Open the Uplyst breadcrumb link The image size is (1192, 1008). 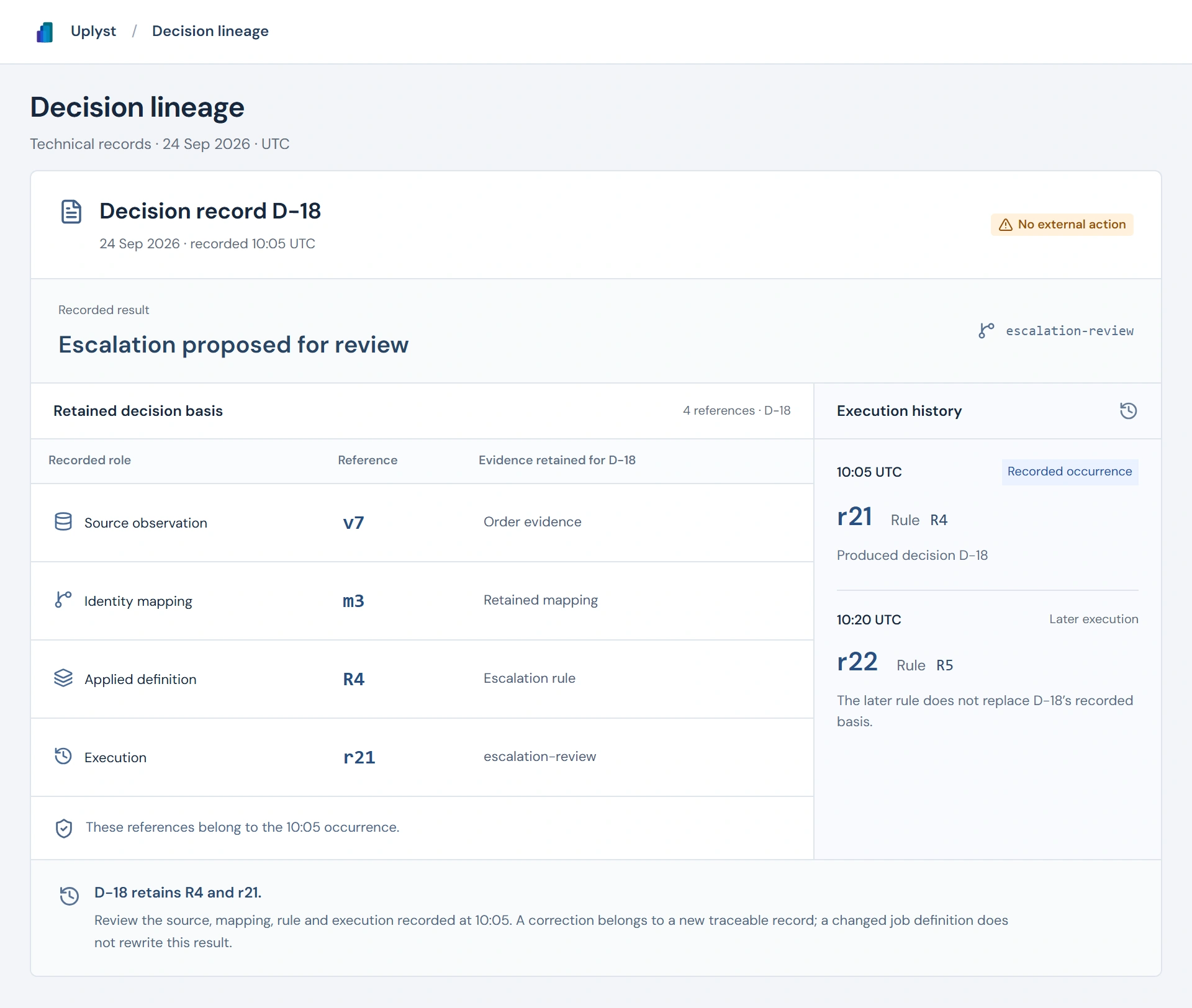coord(93,31)
